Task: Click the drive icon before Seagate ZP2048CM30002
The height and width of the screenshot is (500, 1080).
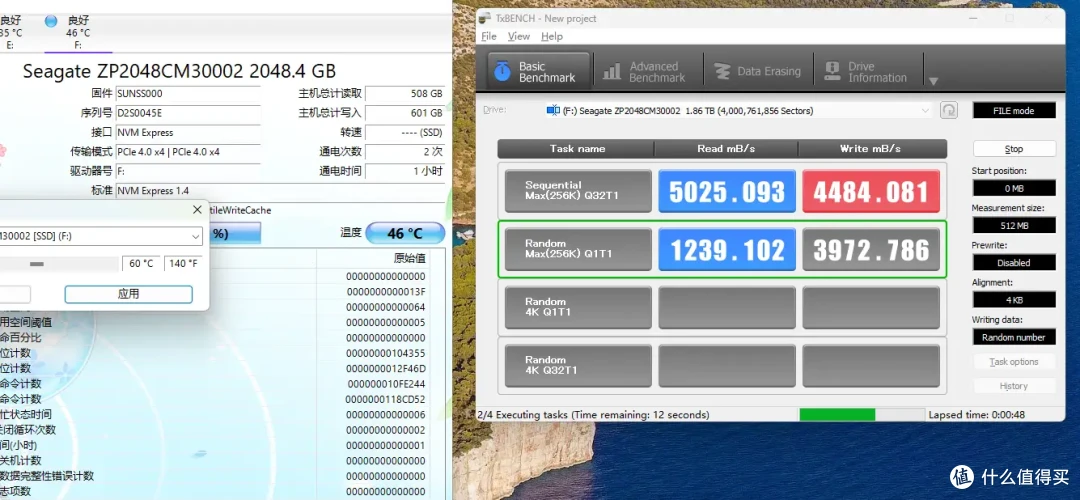Action: (x=553, y=110)
